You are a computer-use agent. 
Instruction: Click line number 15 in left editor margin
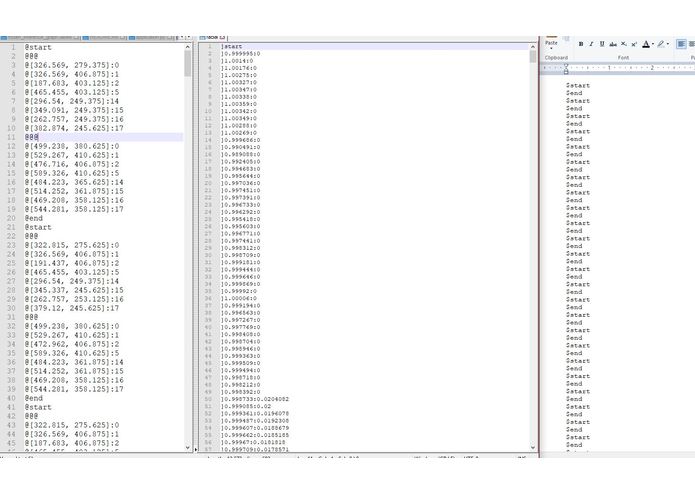[12, 173]
